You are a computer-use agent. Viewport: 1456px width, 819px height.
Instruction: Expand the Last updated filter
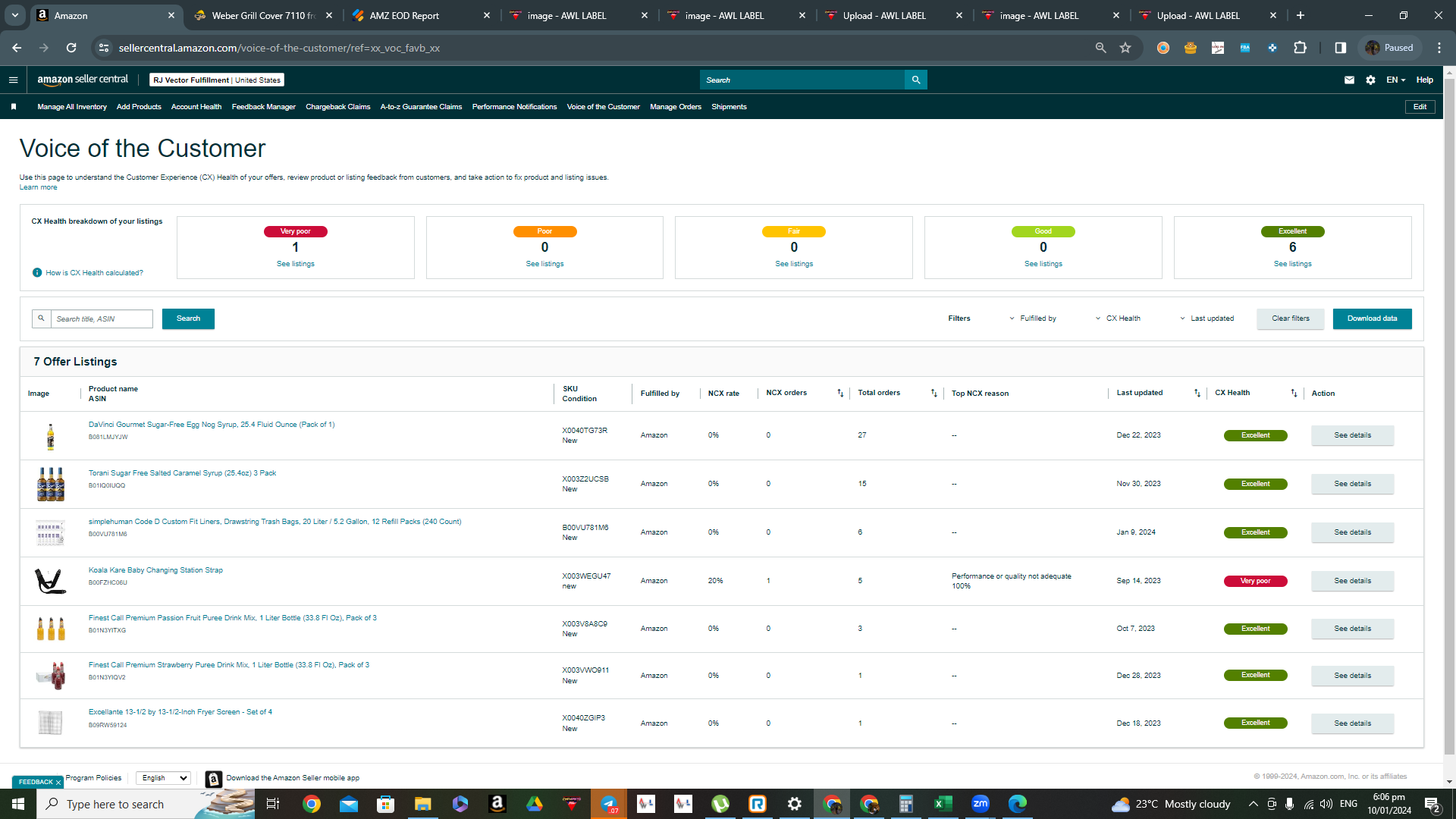click(x=1207, y=318)
